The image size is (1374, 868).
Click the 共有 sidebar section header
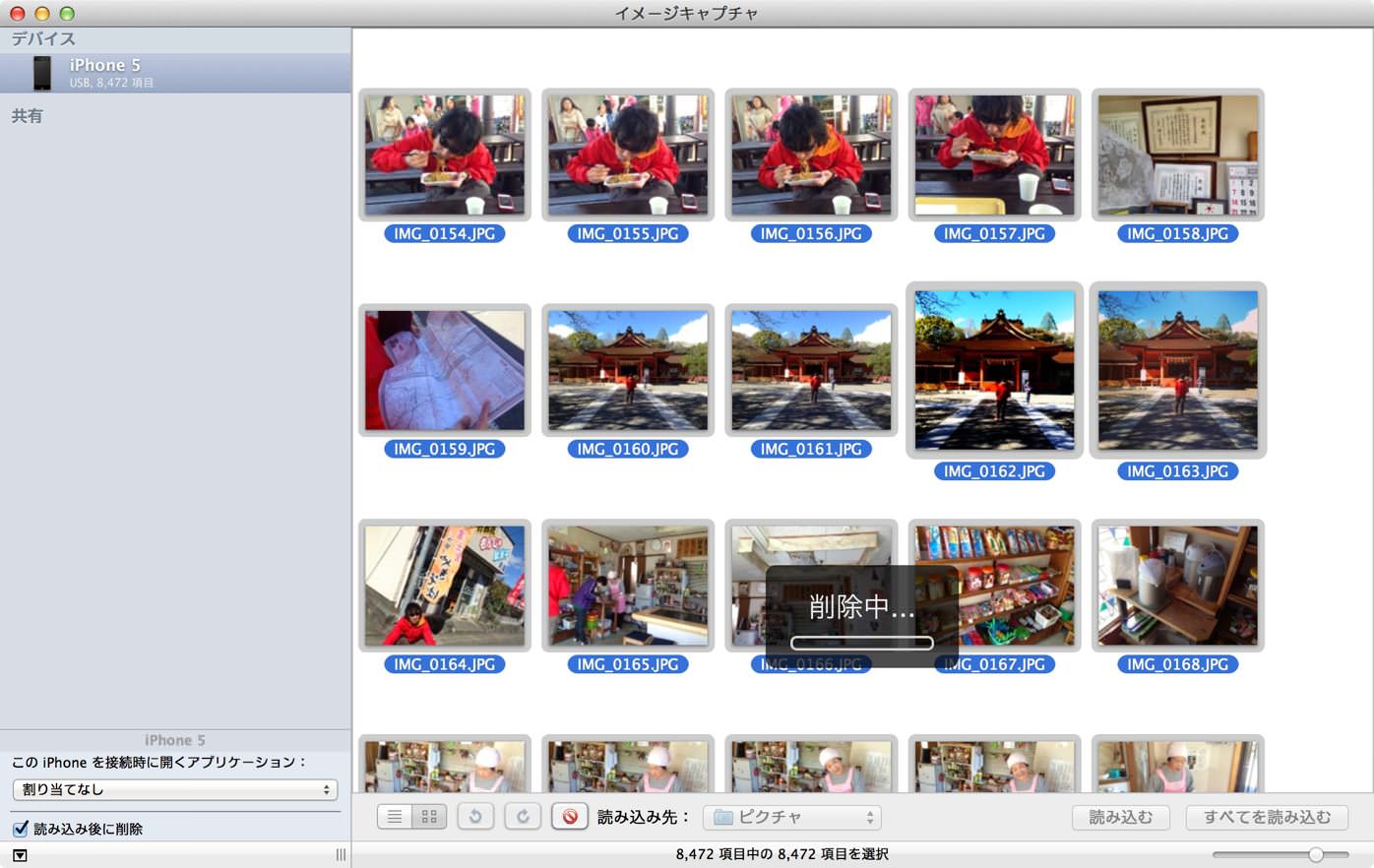coord(28,116)
